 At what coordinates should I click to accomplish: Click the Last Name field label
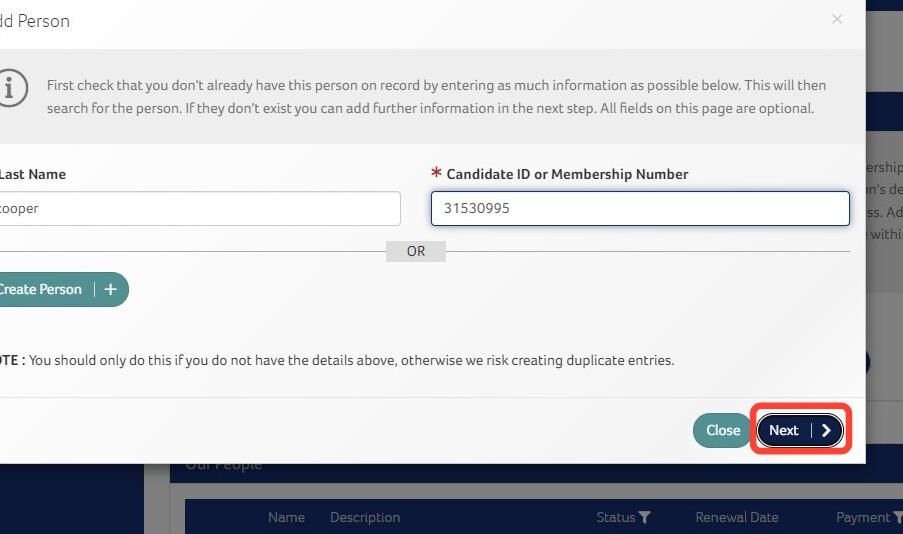pyautogui.click(x=33, y=174)
